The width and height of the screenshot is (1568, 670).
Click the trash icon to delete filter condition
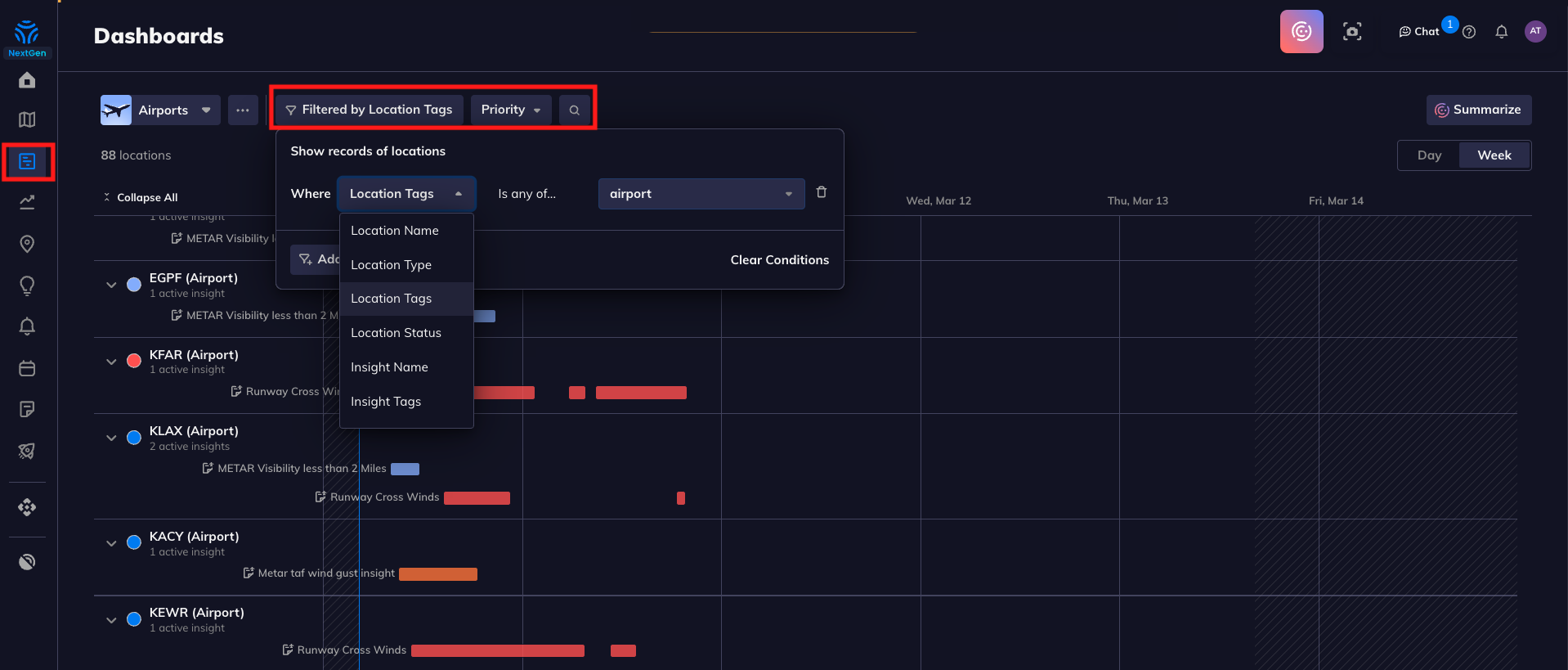coord(822,192)
